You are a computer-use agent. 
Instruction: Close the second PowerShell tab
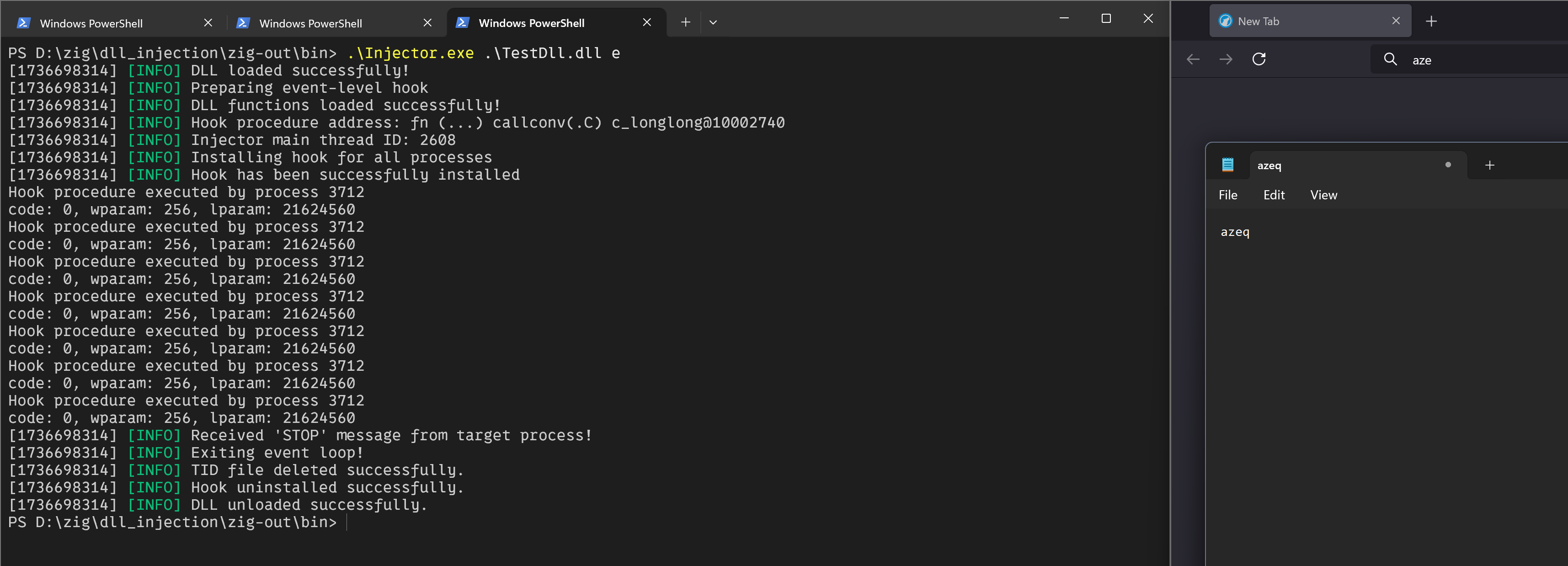point(427,22)
